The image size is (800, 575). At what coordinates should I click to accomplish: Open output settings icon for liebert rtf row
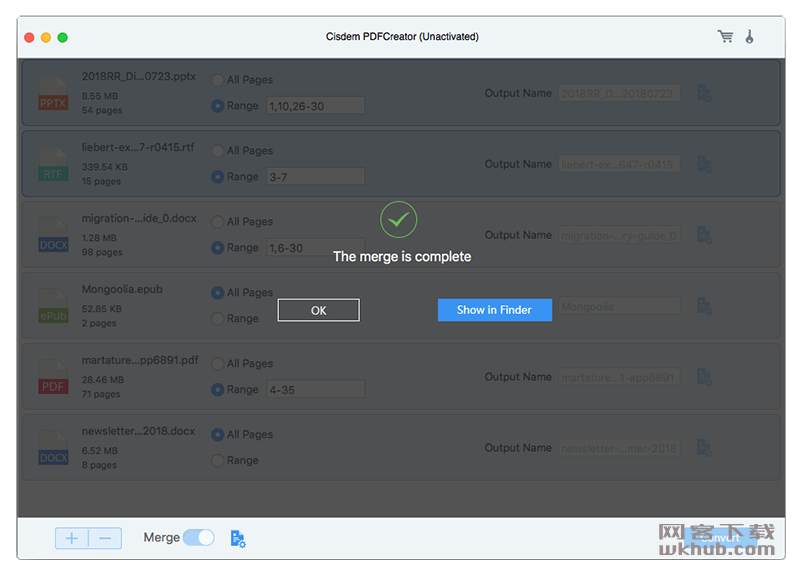[x=704, y=164]
